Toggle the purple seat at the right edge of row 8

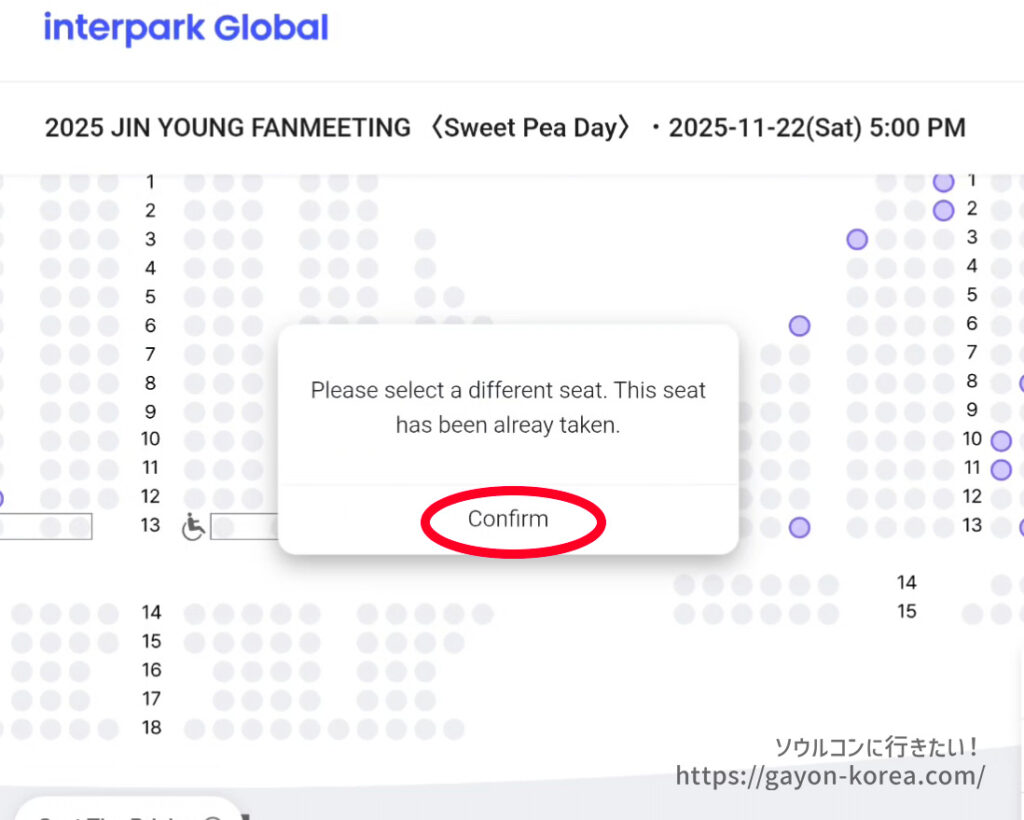click(1021, 383)
